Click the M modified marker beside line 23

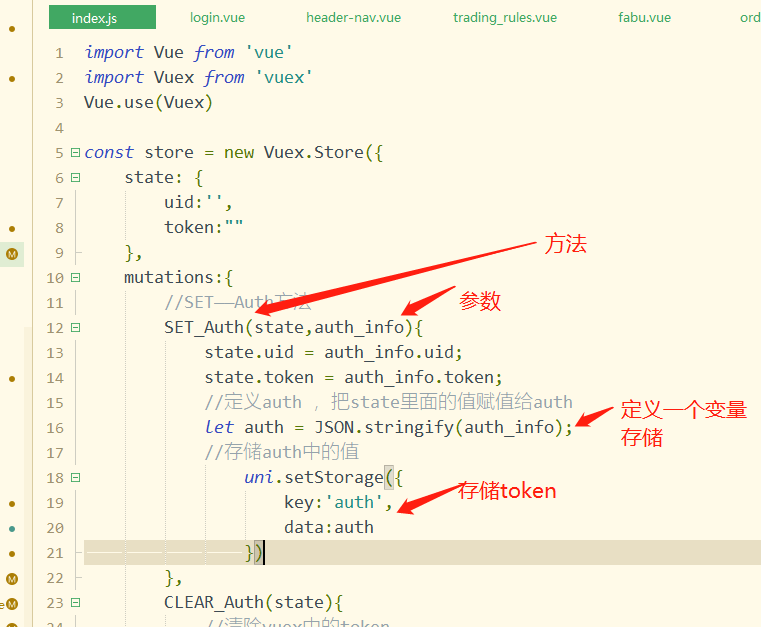12,604
